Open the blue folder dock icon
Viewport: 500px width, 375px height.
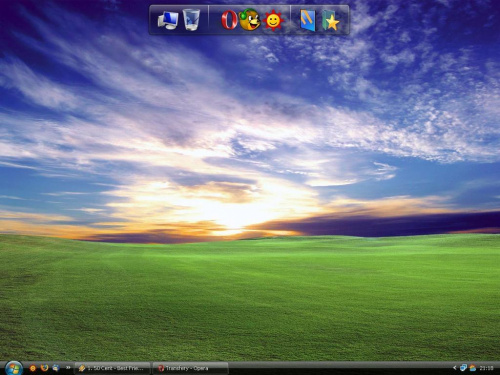pyautogui.click(x=308, y=20)
